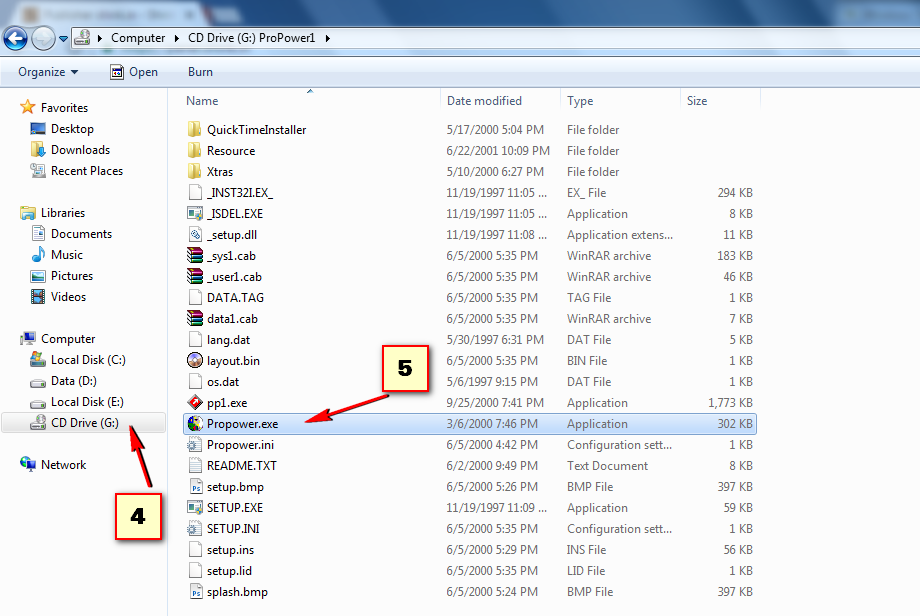Sort by the Type column header
Viewport: 920px width, 616px height.
[580, 101]
